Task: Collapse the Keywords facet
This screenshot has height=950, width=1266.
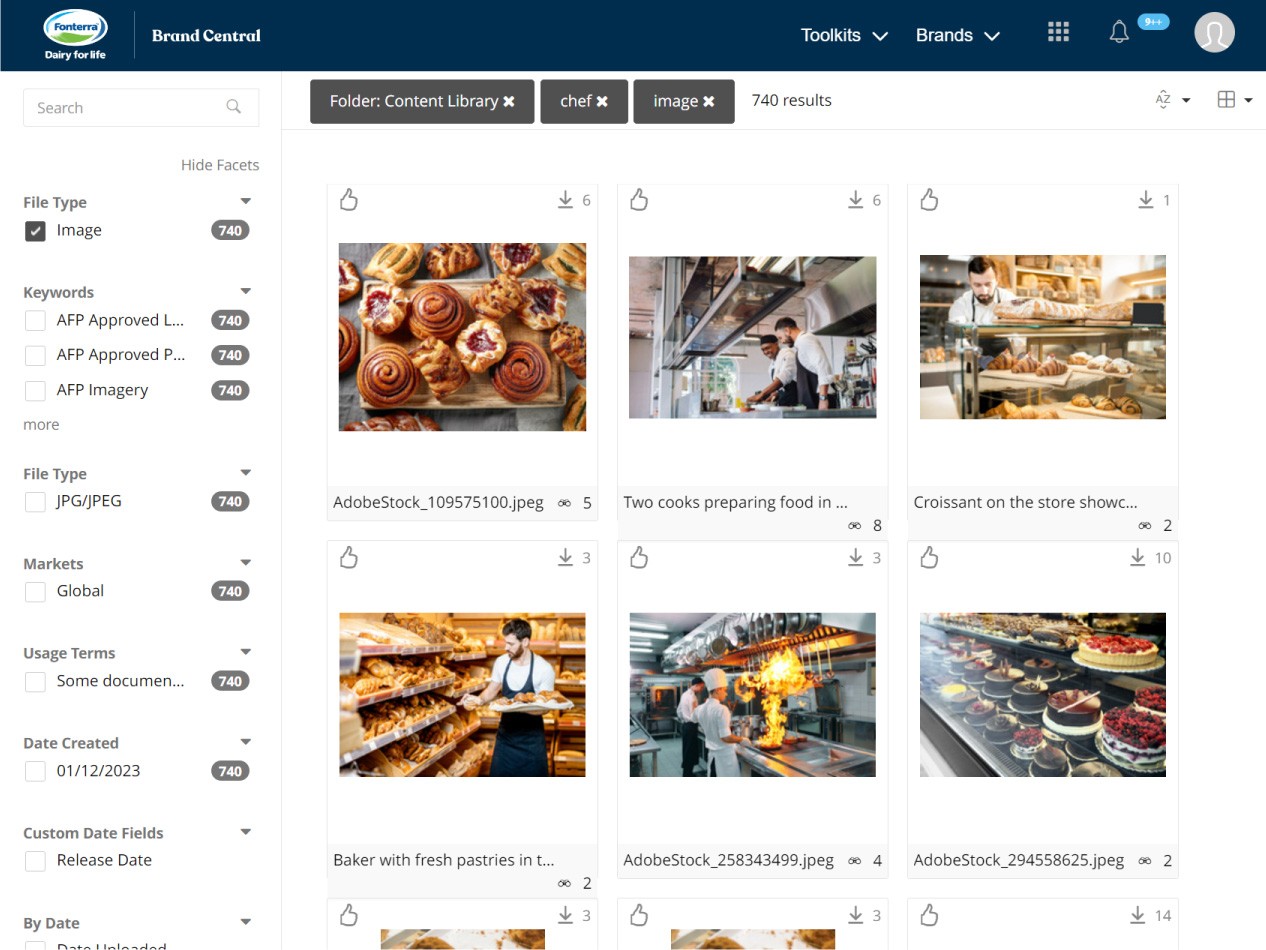Action: click(x=246, y=291)
